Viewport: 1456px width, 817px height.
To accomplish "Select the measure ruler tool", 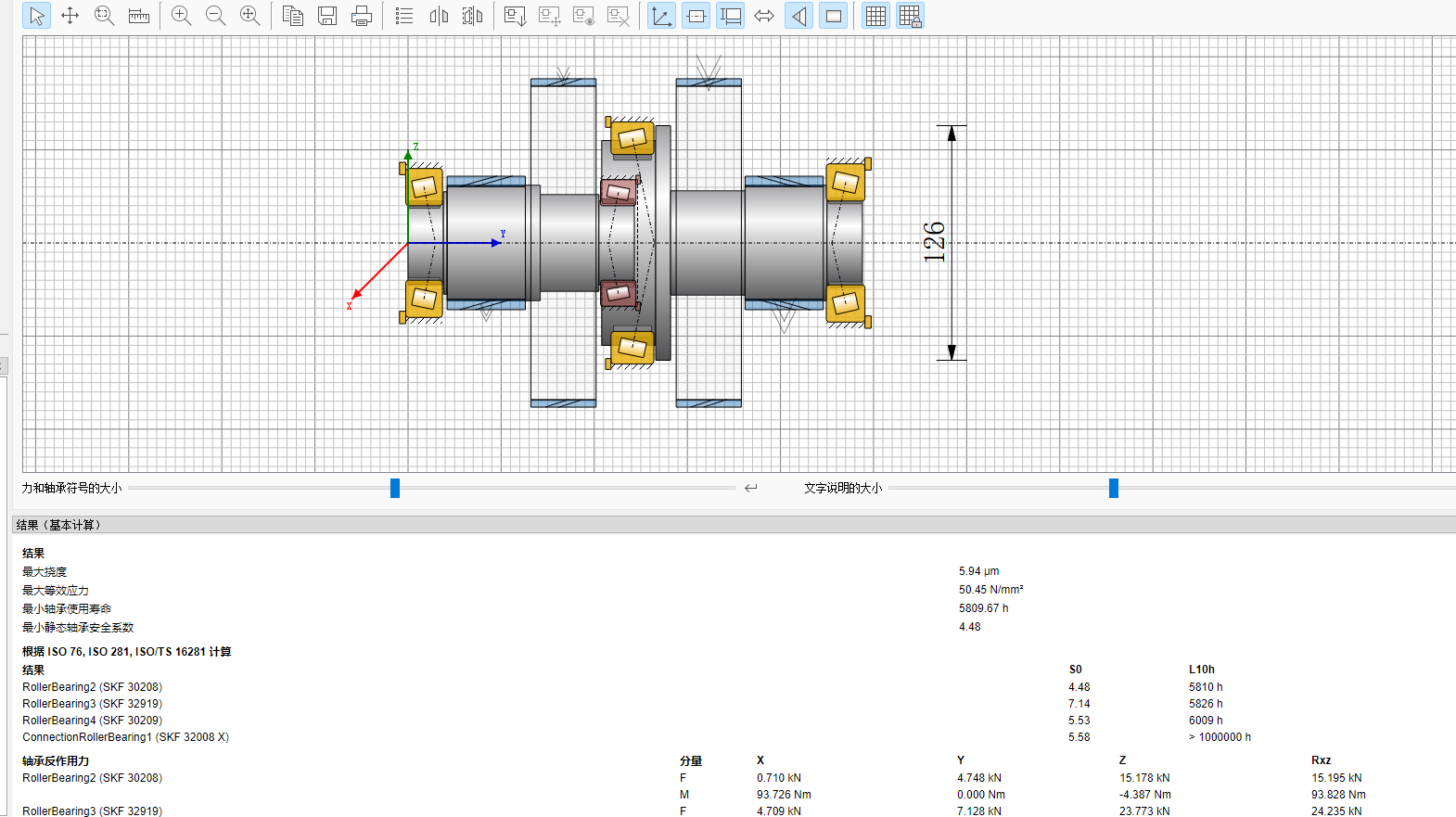I will (x=139, y=16).
